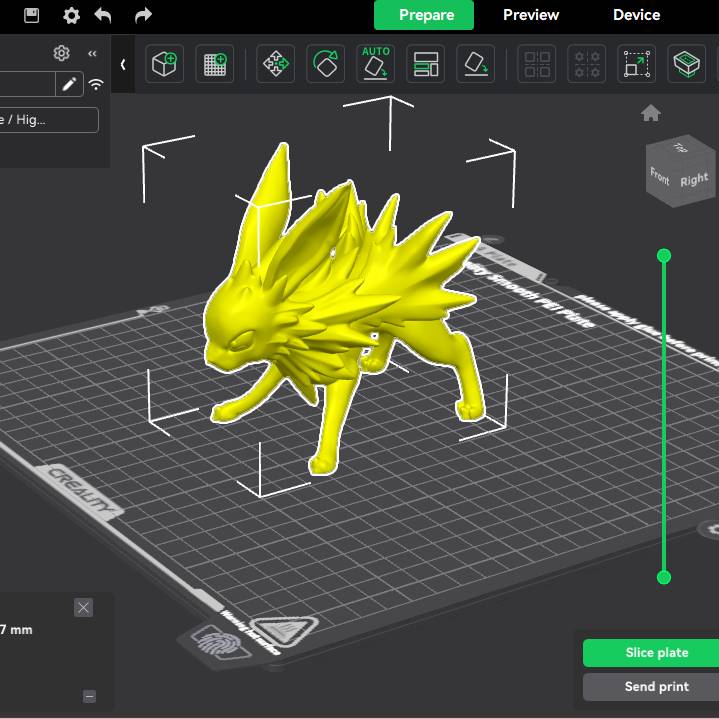Select the Scale tool icon
The width and height of the screenshot is (719, 719).
(x=636, y=64)
